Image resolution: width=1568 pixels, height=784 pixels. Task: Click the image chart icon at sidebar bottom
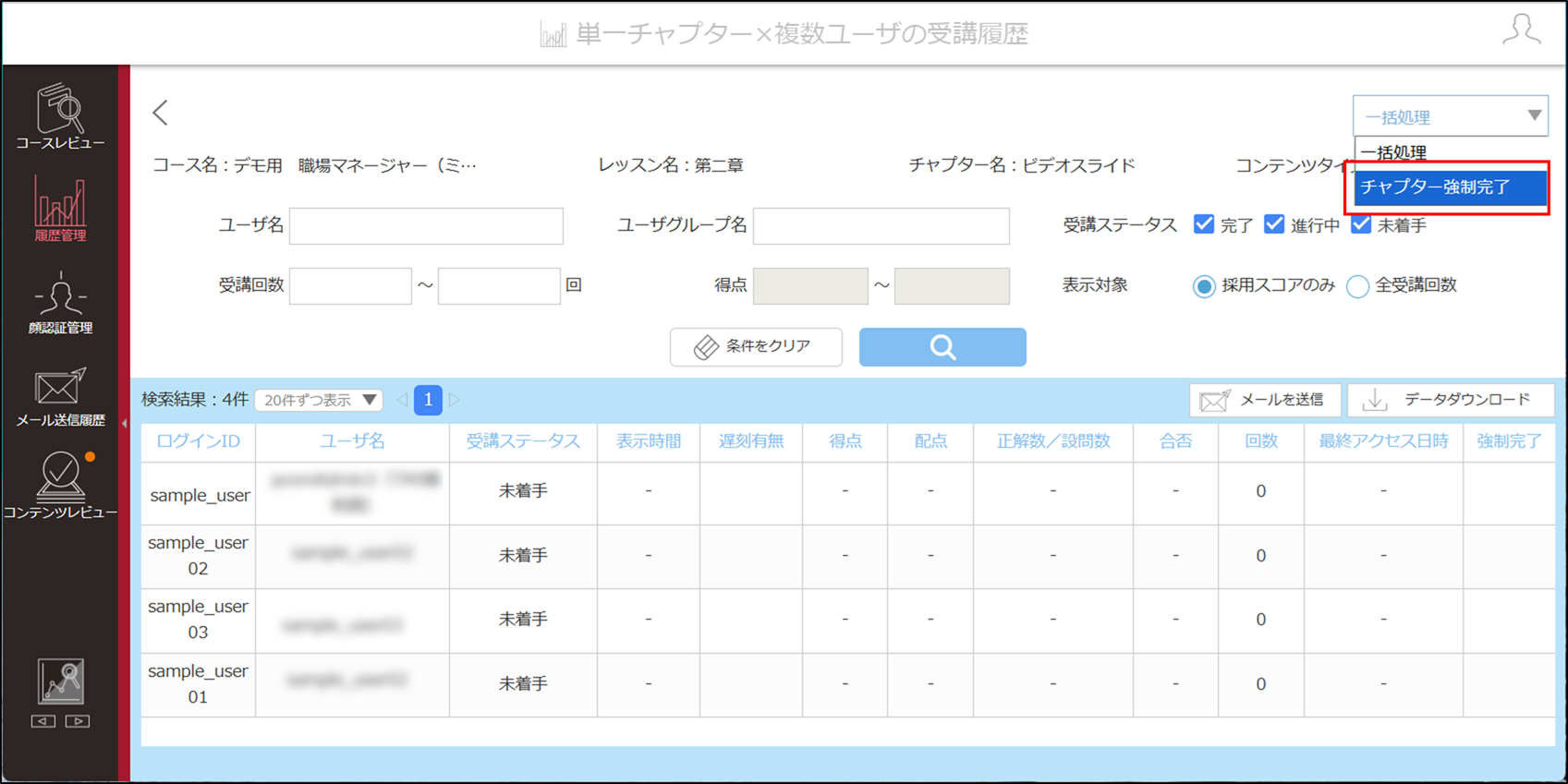61,681
